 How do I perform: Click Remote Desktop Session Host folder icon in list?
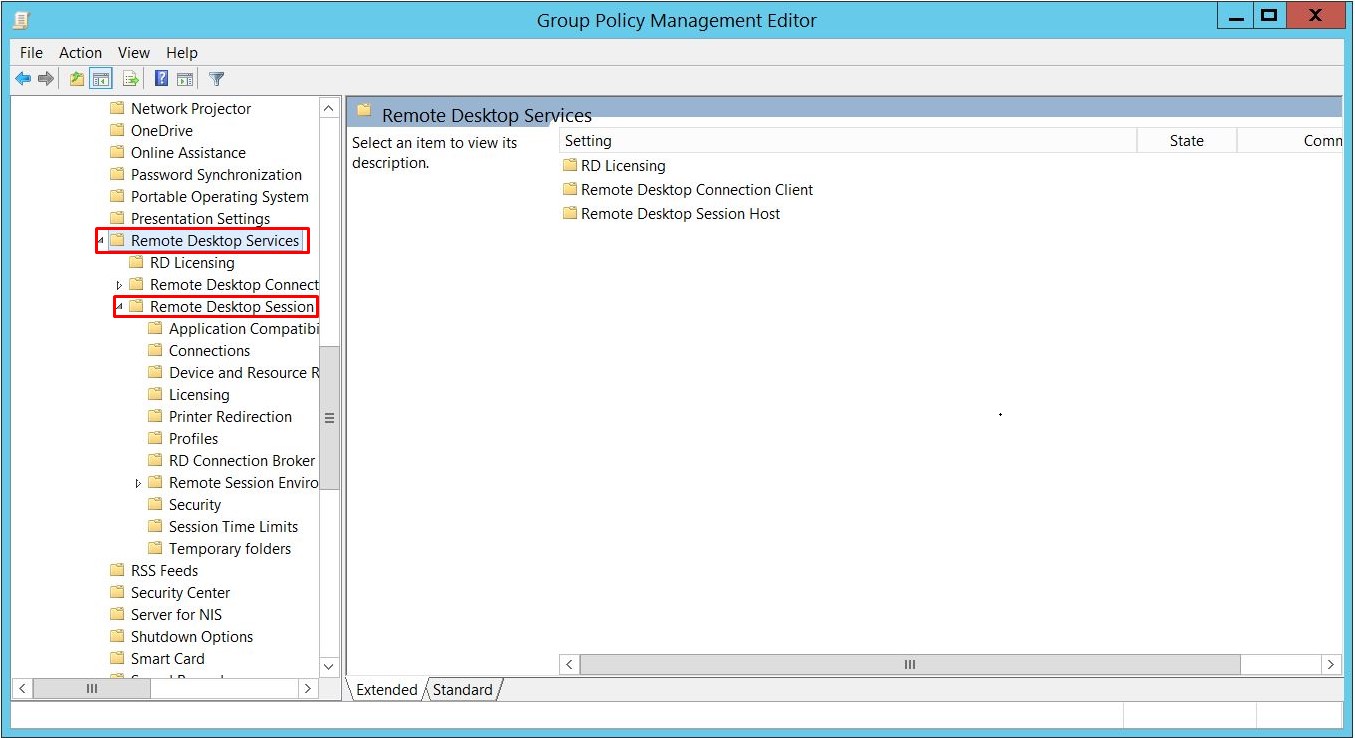coord(570,213)
